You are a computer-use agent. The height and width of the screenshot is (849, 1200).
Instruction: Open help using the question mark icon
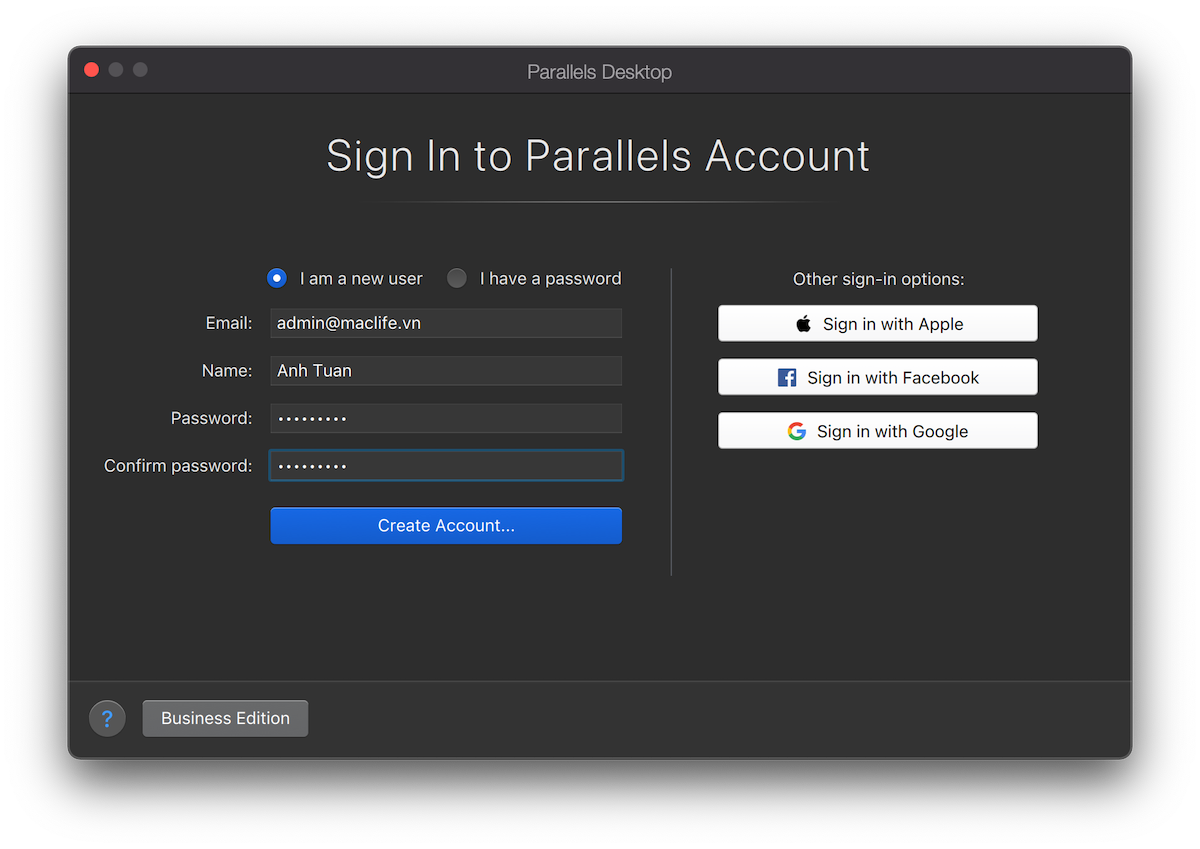click(107, 718)
